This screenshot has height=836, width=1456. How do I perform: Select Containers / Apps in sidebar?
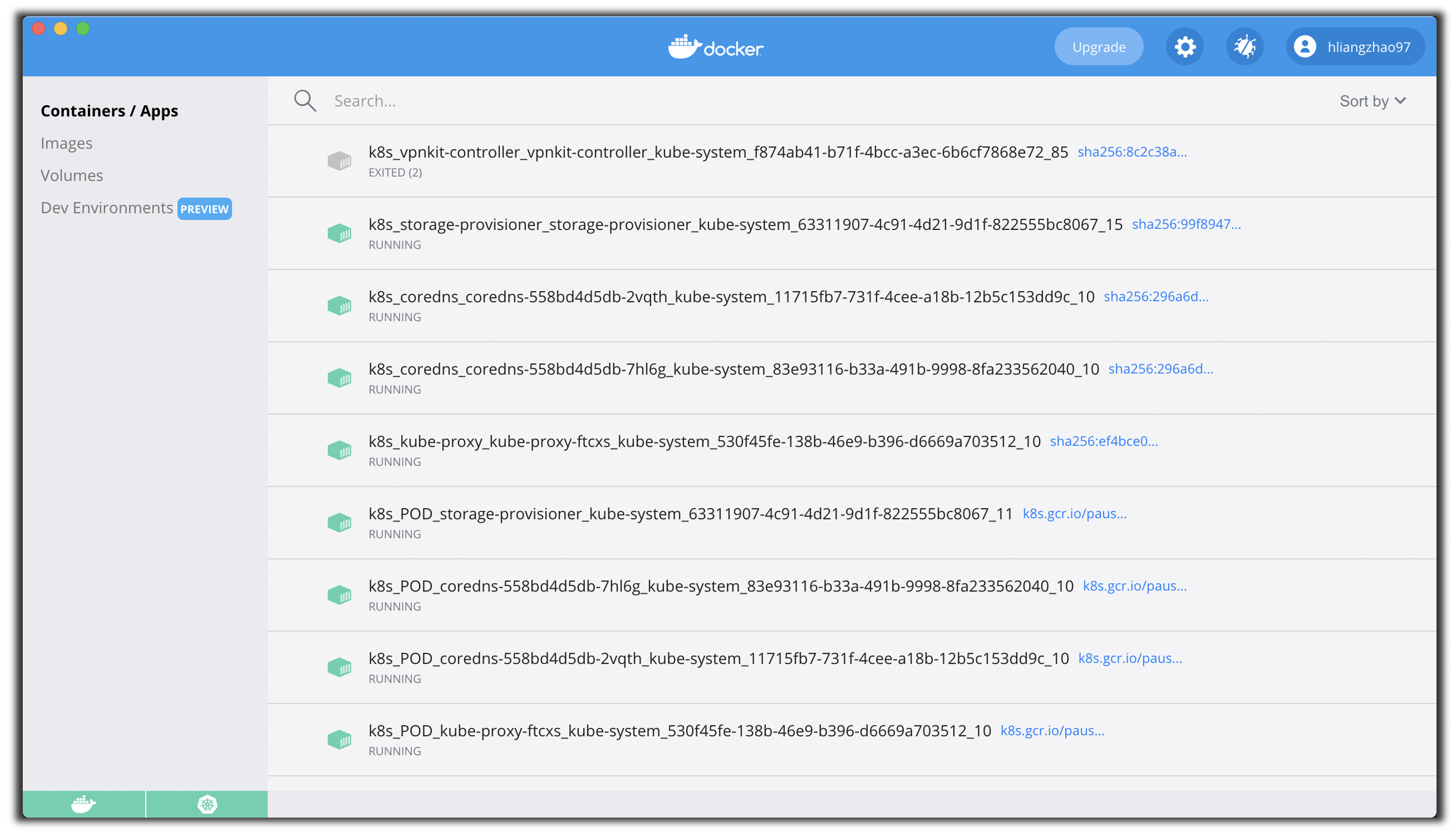(x=109, y=111)
